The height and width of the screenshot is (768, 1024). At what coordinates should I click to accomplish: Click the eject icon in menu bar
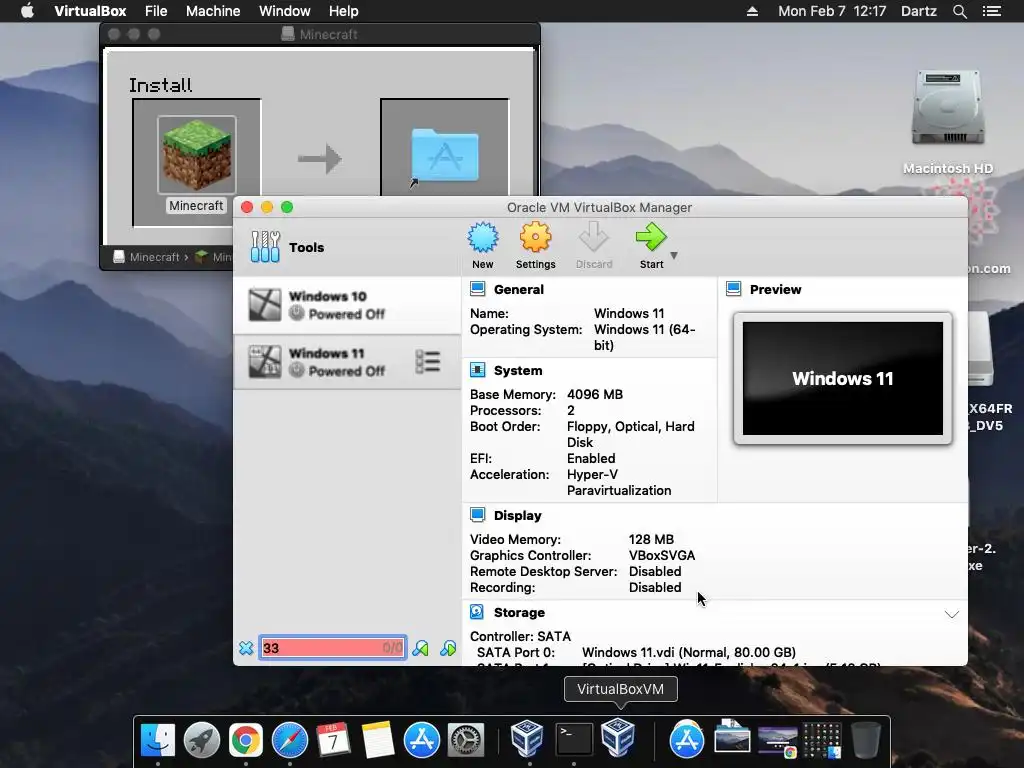click(752, 11)
